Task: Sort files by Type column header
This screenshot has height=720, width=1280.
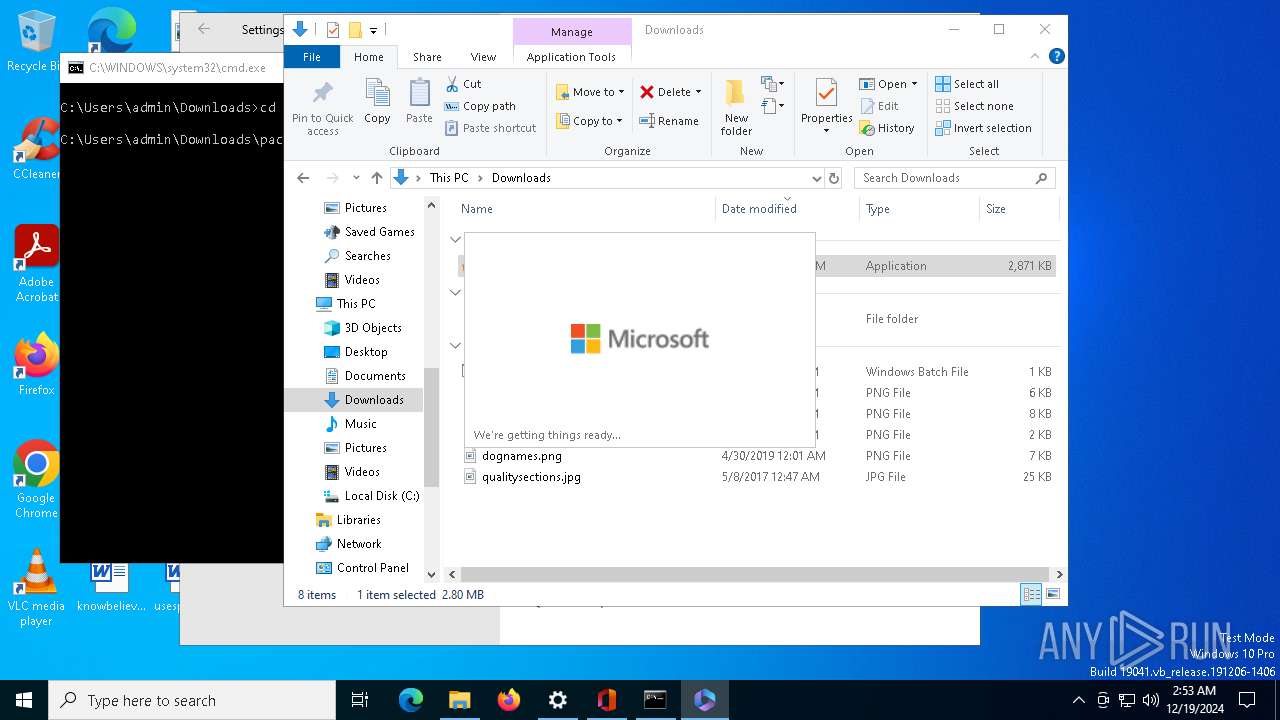Action: pyautogui.click(x=919, y=209)
